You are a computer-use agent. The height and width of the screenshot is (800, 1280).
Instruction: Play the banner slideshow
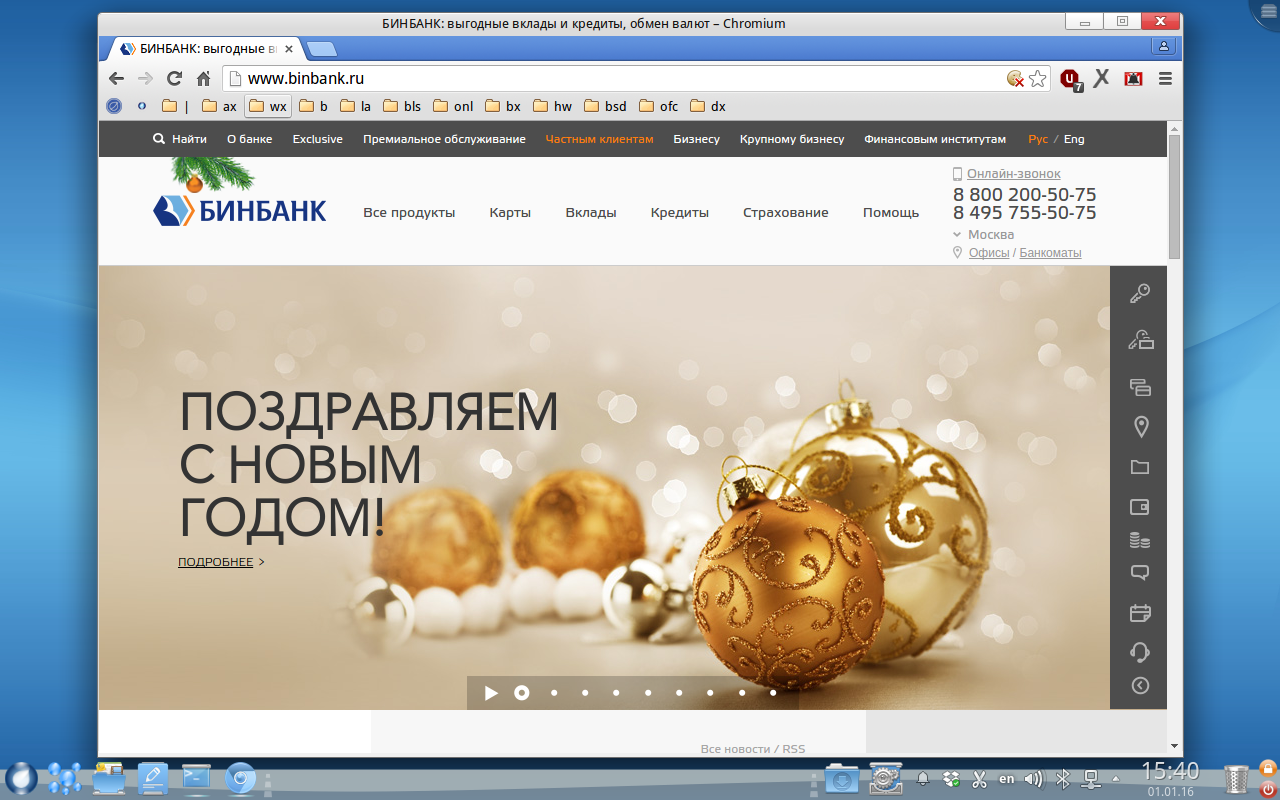point(491,693)
